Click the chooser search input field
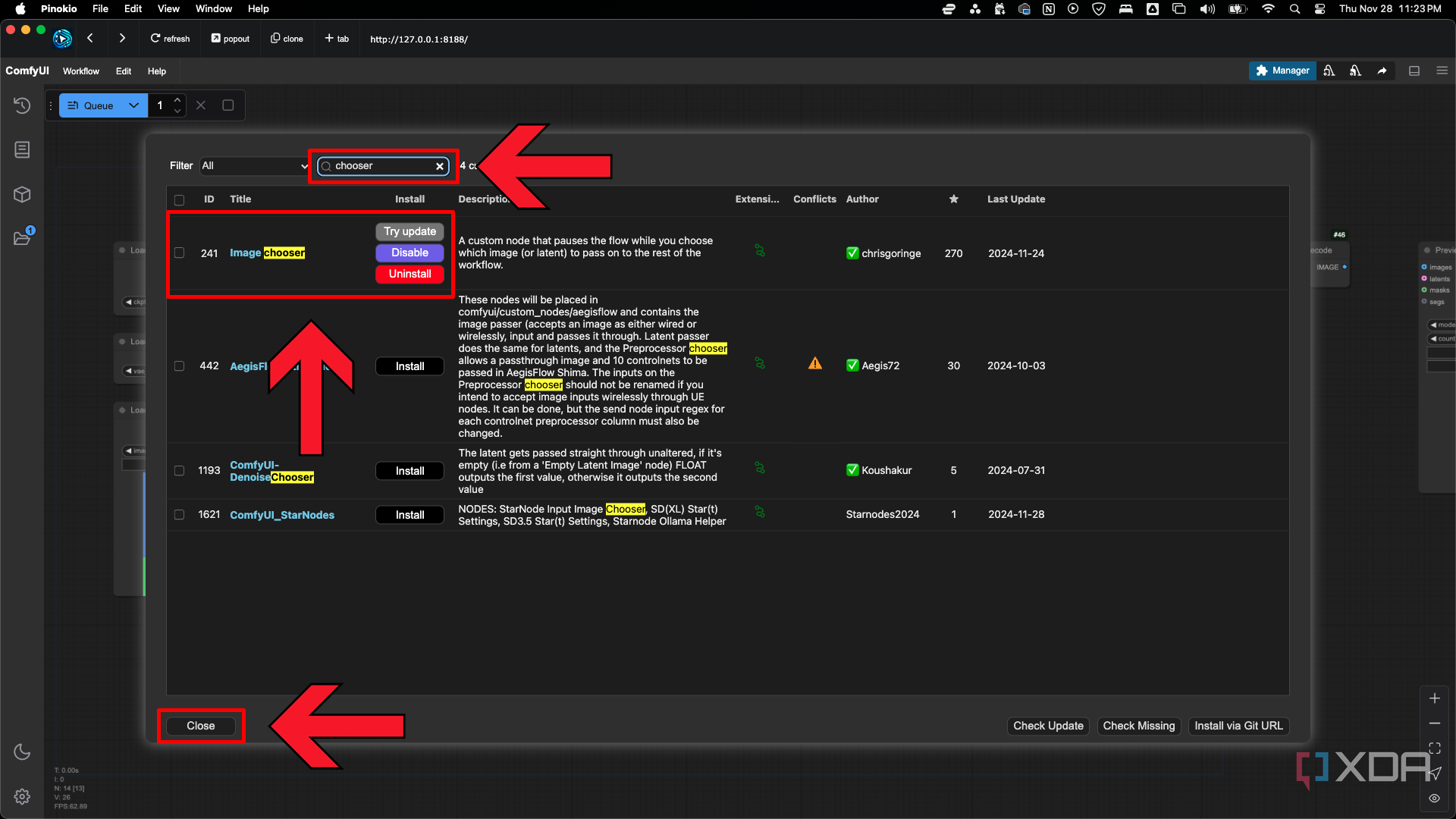This screenshot has height=819, width=1456. tap(383, 166)
